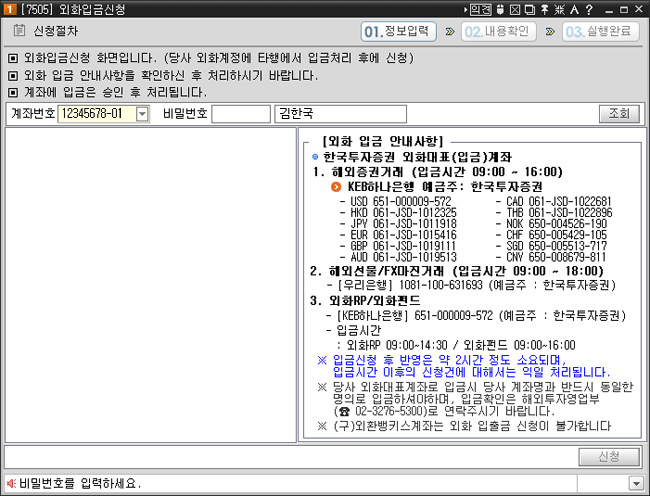650x496 pixels.
Task: Click the CAD 061-JSD-1022681 account line
Action: [x=554, y=201]
